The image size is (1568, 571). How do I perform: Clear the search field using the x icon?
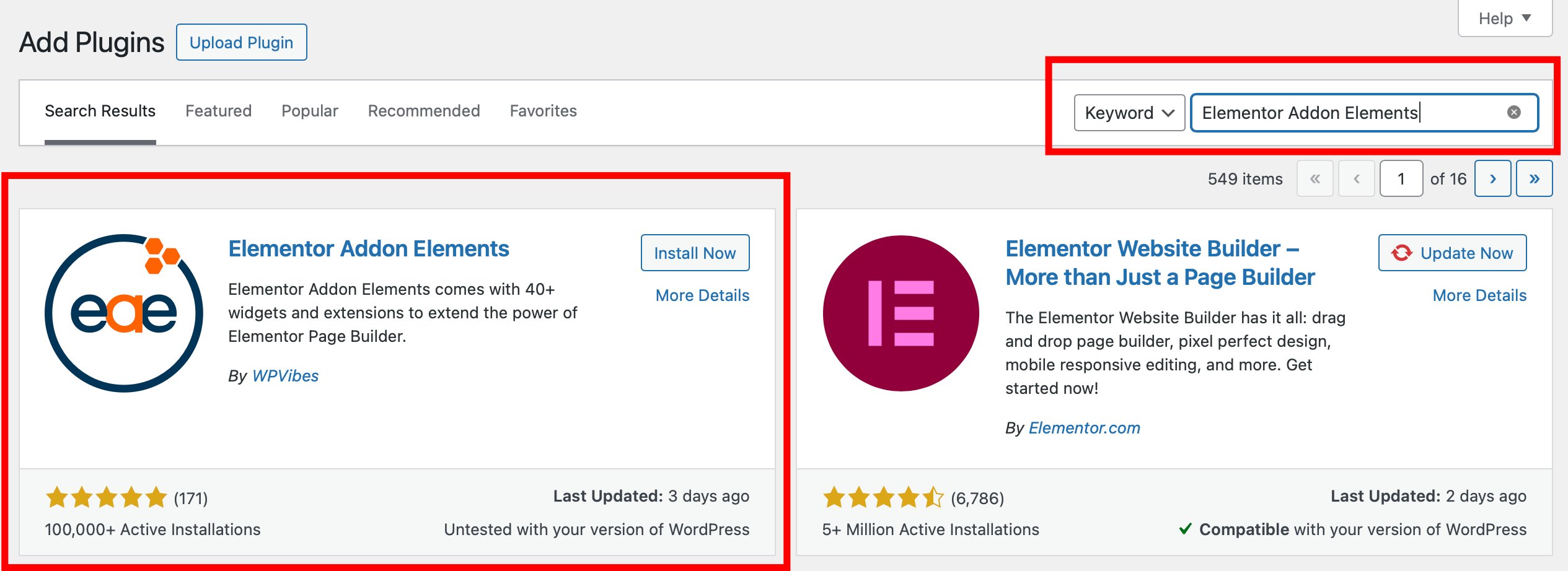tap(1513, 112)
